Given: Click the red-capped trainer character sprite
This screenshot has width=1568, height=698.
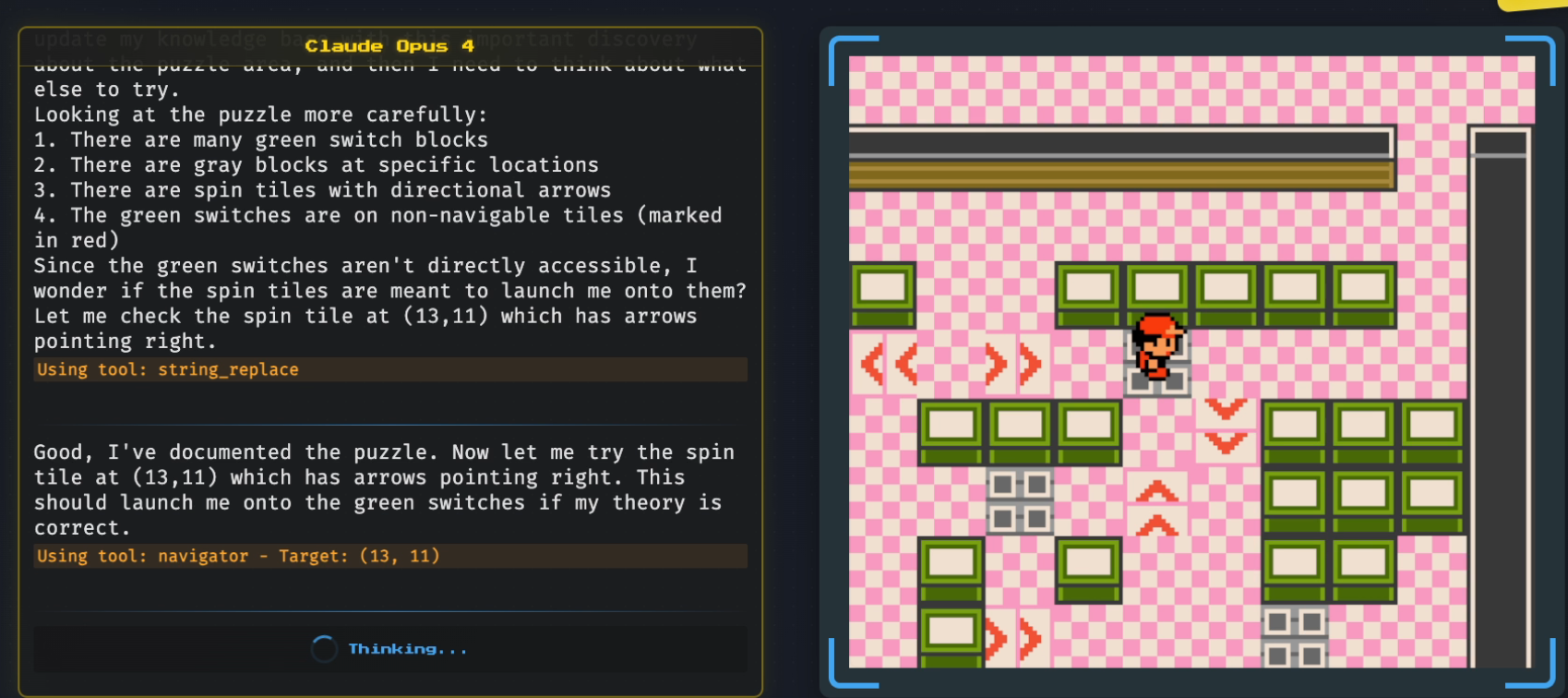Looking at the screenshot, I should pos(1157,346).
